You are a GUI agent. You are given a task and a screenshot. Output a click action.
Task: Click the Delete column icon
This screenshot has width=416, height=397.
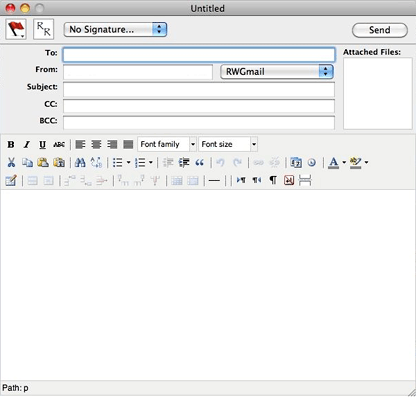point(155,180)
